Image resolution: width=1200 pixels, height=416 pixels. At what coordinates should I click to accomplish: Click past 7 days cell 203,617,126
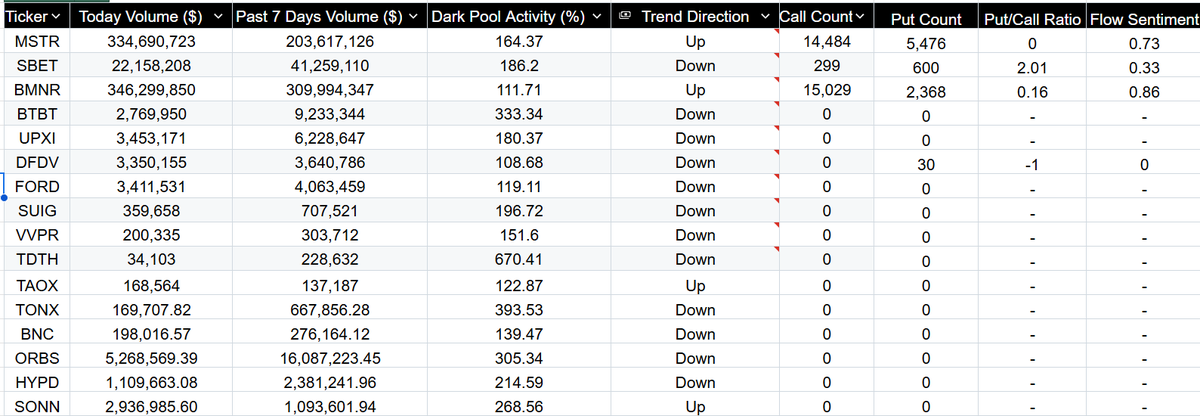328,42
